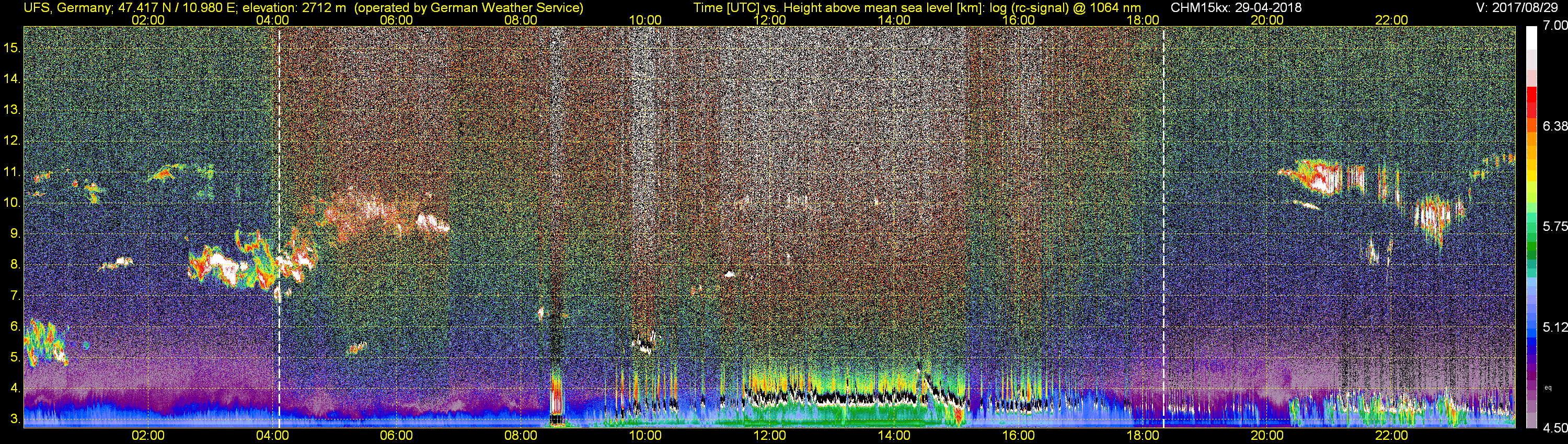Screen dimensions: 1568x444
Task: Click the 4 km height axis label
Action: click(x=15, y=389)
